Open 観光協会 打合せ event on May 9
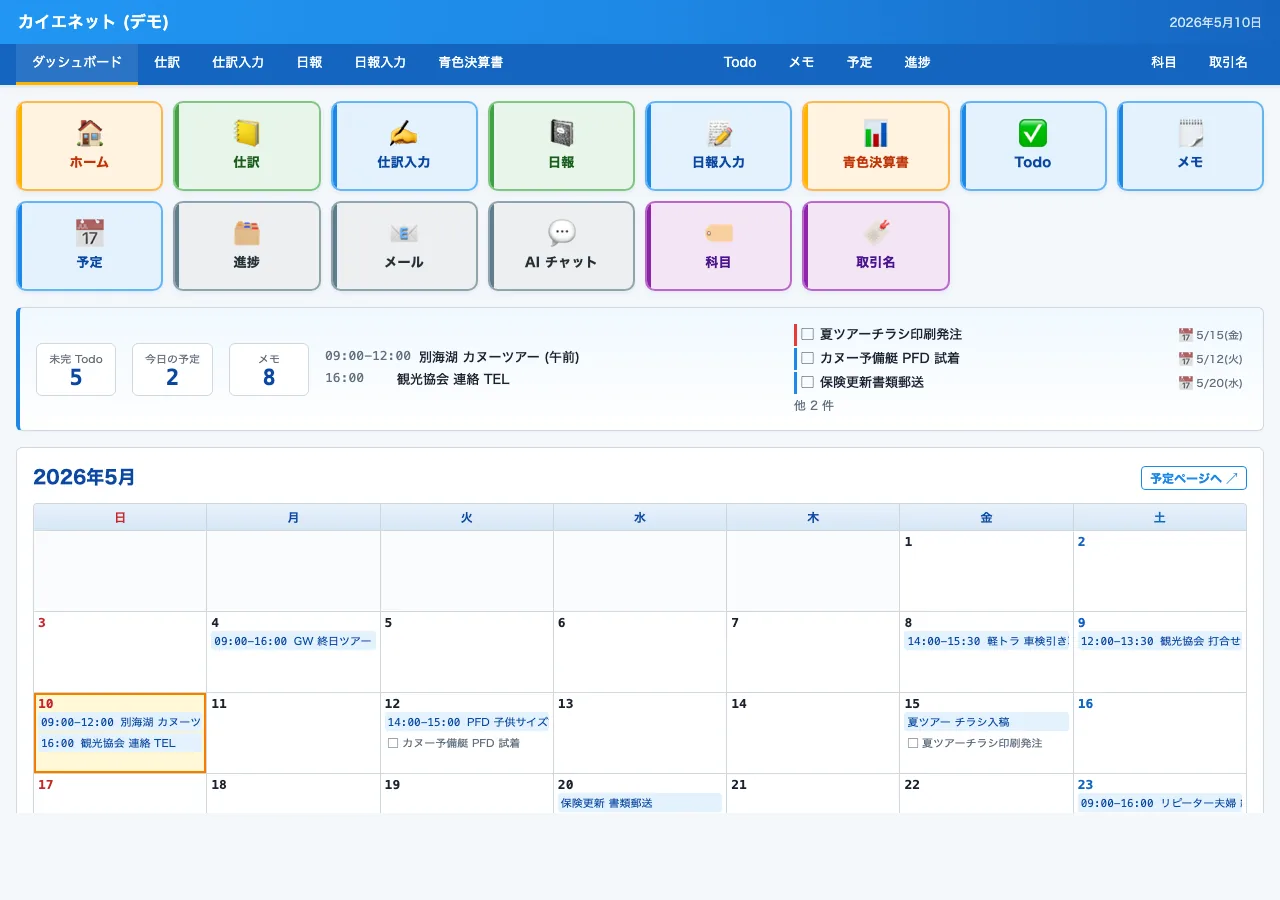Screen dimensions: 1280x900 (x=1160, y=641)
